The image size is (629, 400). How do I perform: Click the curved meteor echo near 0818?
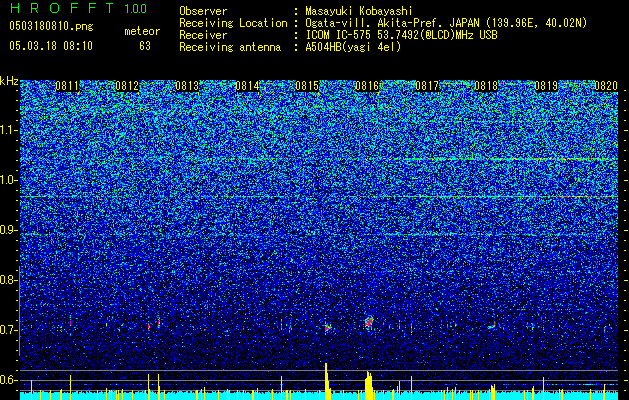[x=492, y=326]
